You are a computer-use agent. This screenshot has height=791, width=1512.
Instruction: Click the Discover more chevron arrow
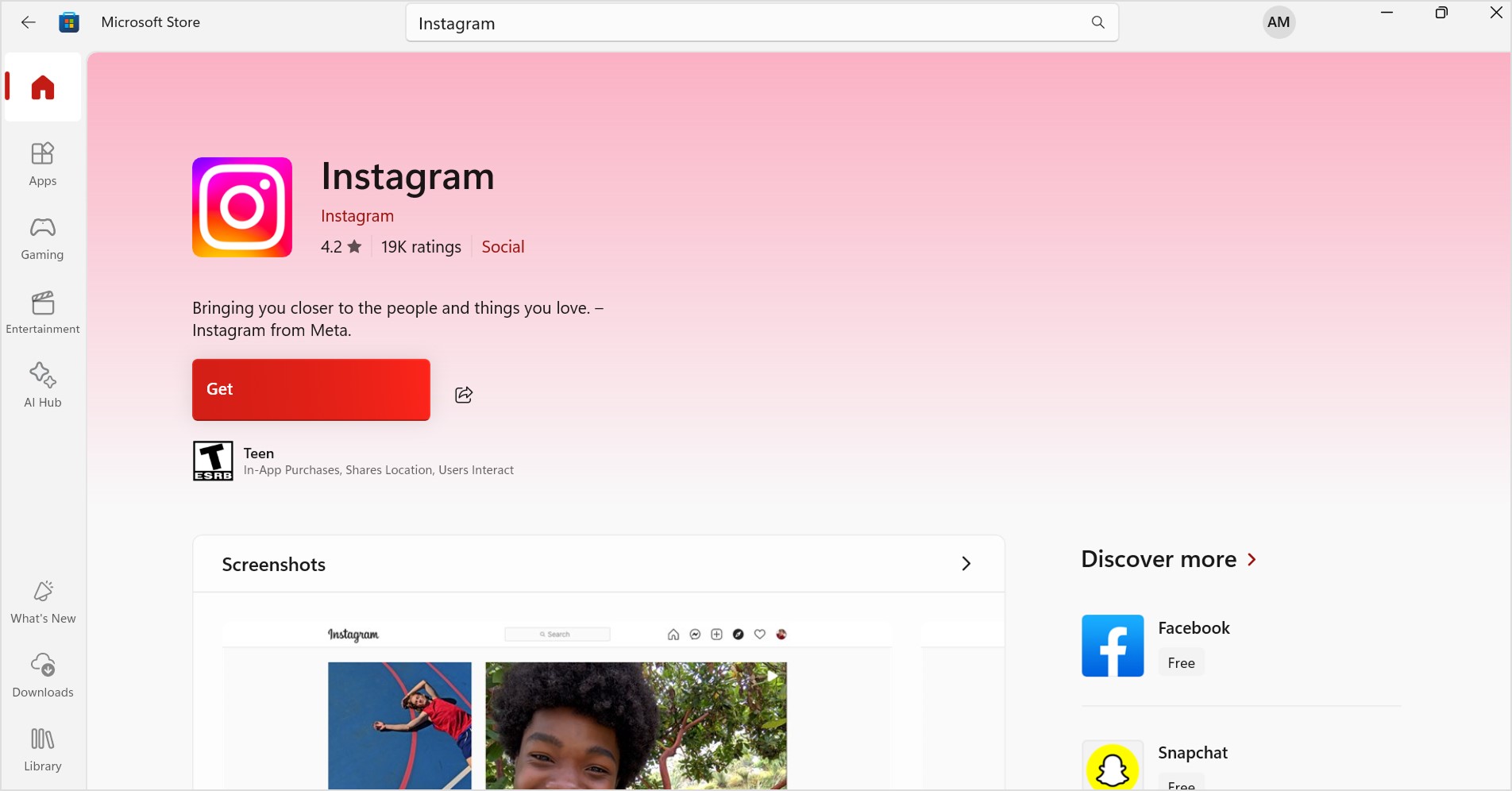[1252, 560]
